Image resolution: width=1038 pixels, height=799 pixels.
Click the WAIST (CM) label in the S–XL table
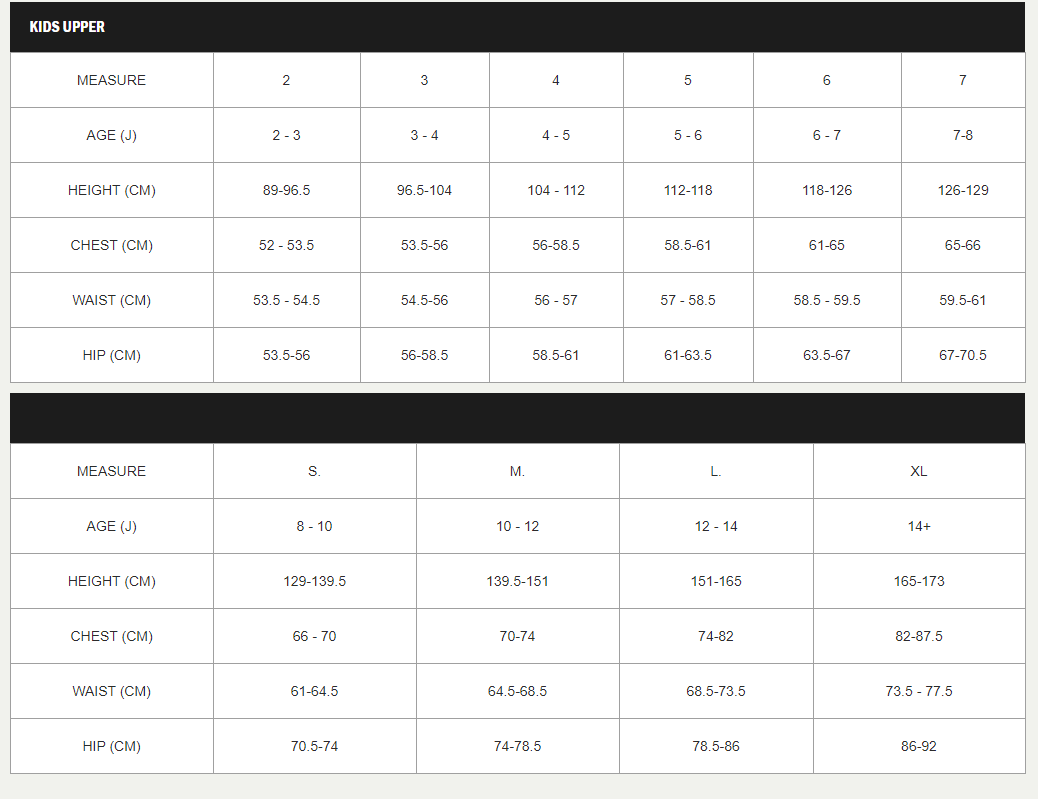tap(111, 691)
